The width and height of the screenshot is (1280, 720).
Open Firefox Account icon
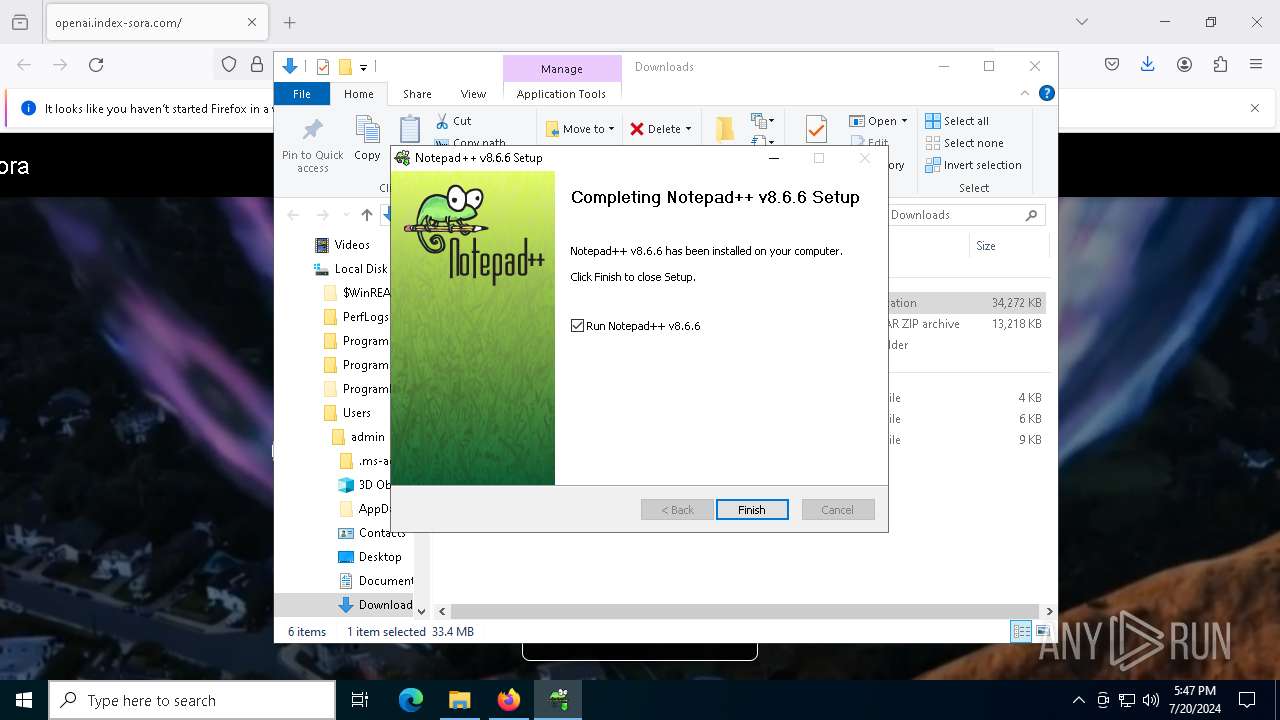pos(1184,65)
